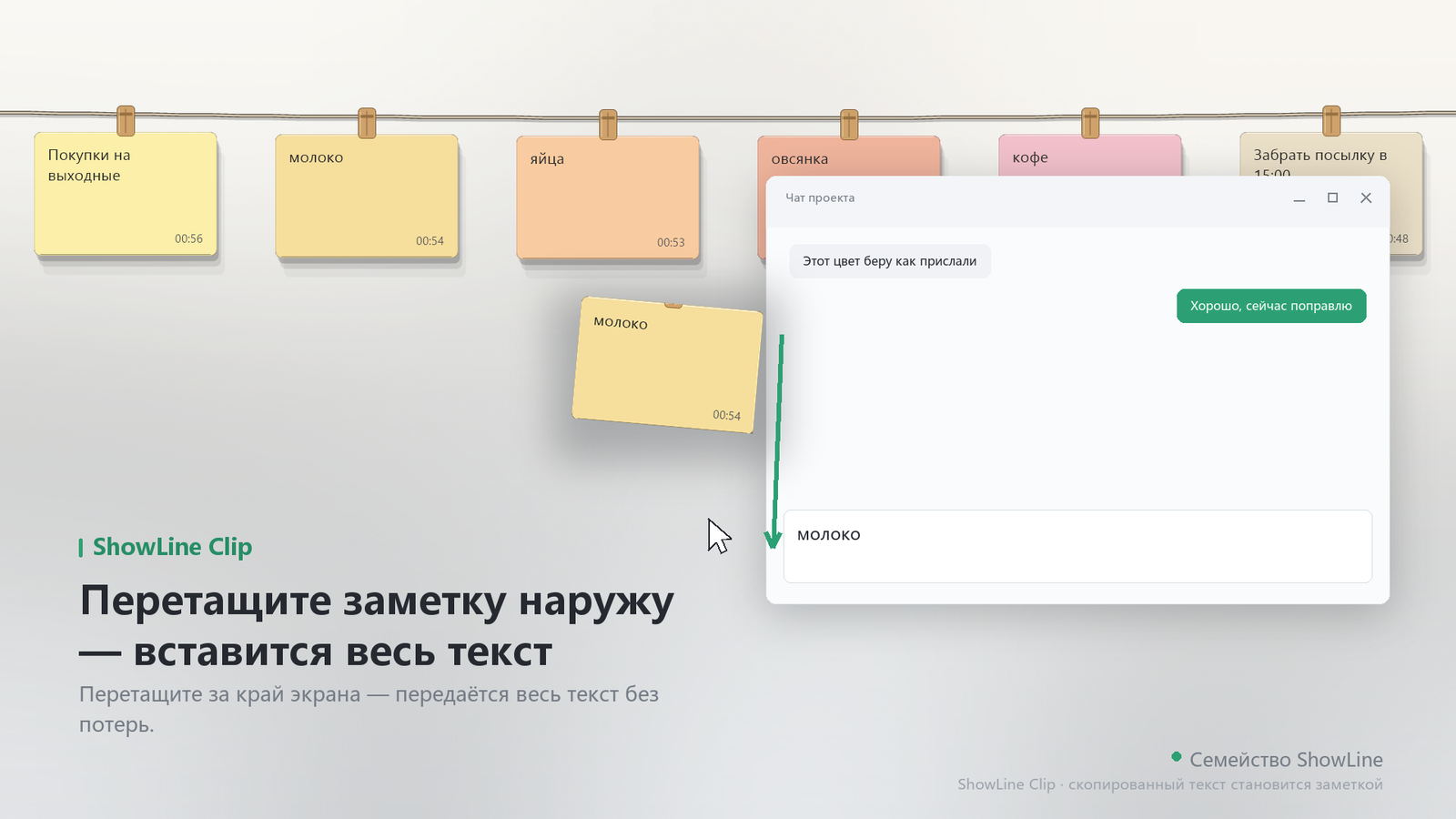Click the clothespin above the 'овсянка' note

849,124
